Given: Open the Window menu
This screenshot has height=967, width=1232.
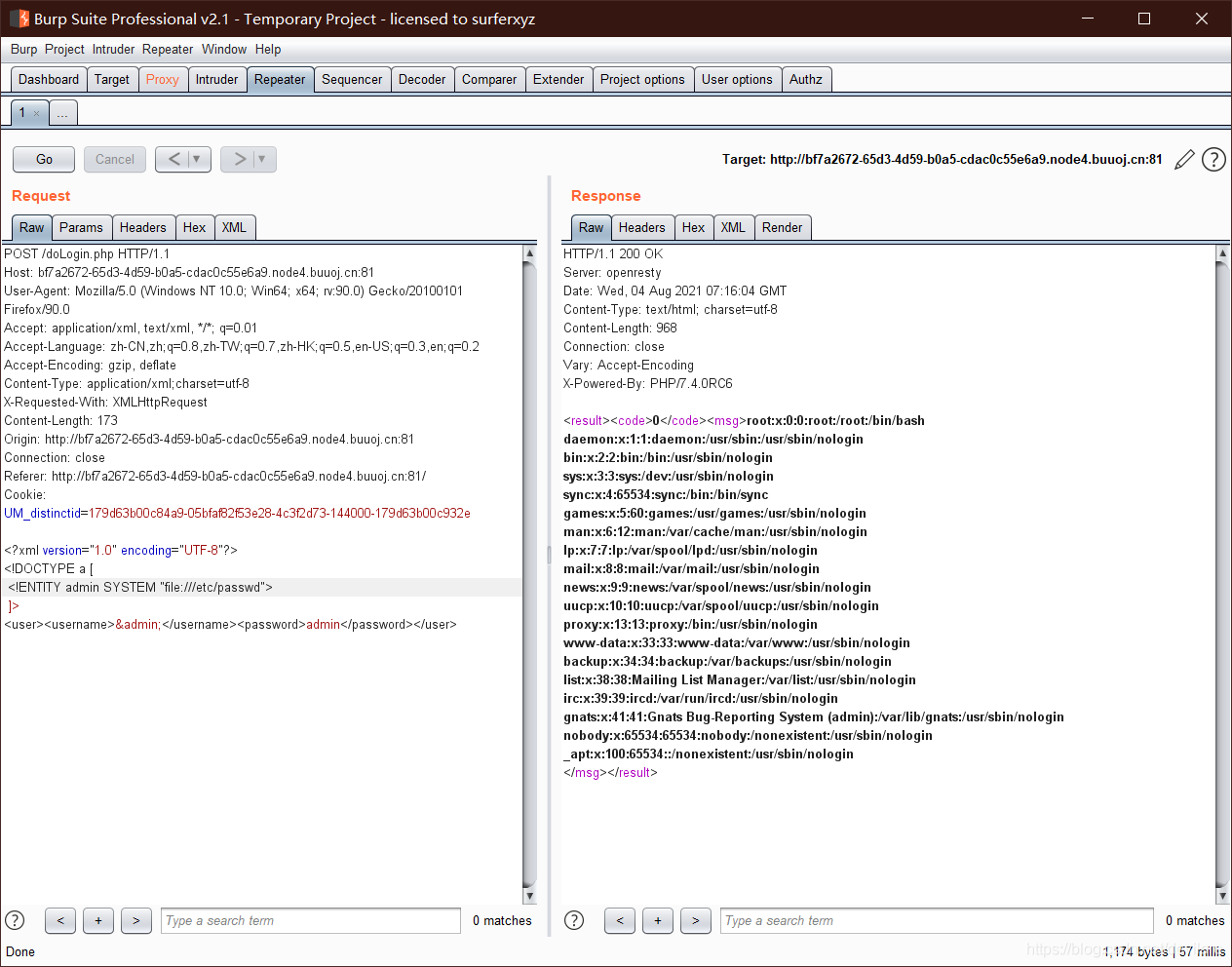Looking at the screenshot, I should [224, 49].
